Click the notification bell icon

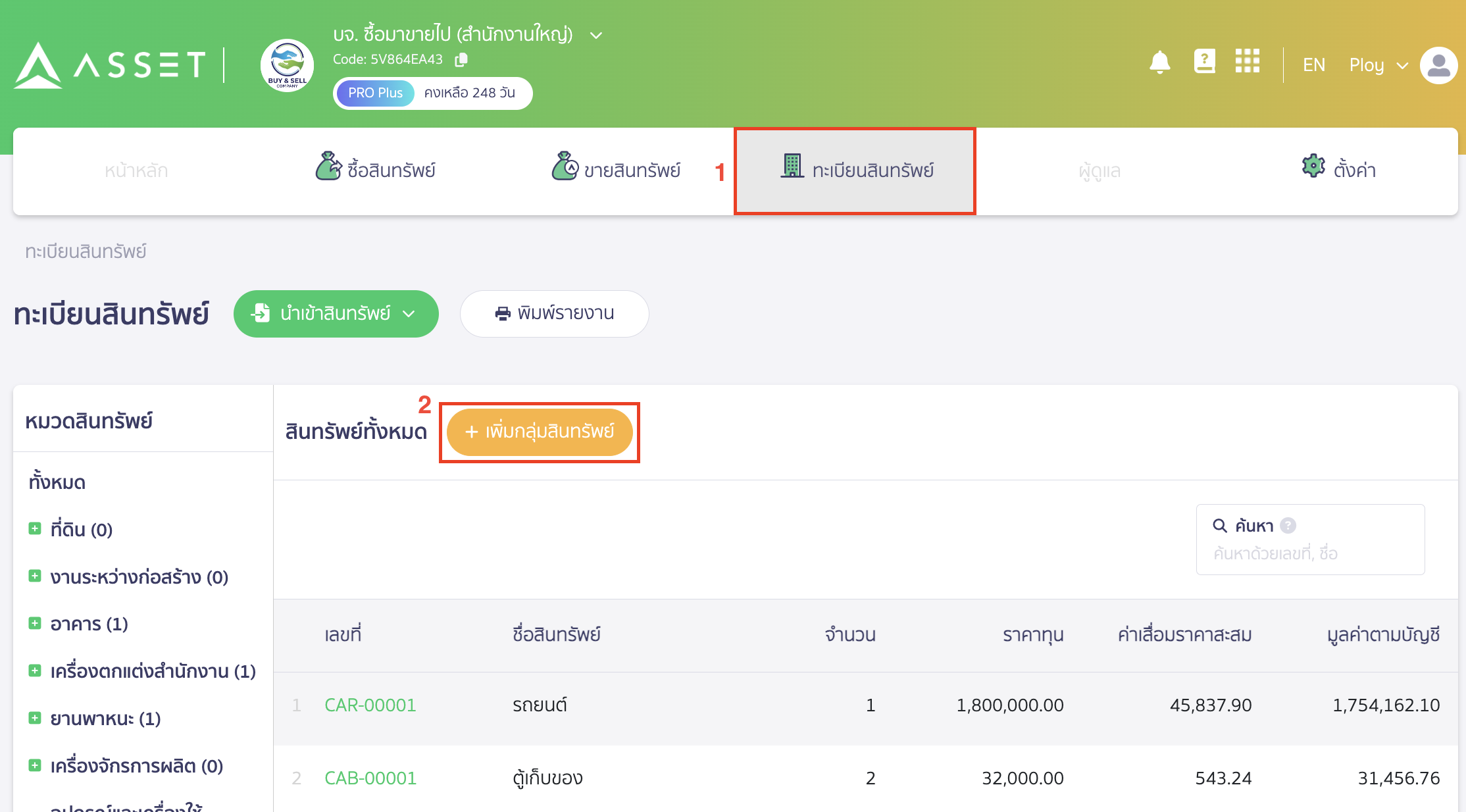1159,63
